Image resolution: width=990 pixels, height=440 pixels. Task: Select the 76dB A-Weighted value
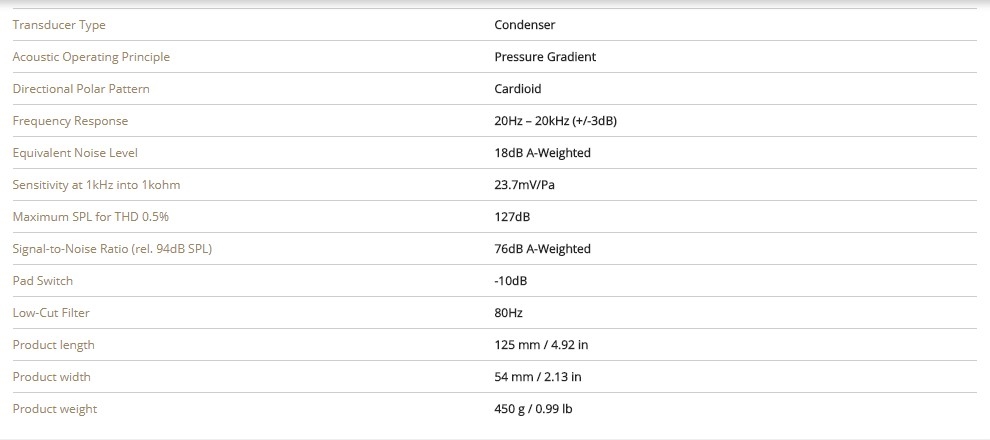click(x=543, y=249)
